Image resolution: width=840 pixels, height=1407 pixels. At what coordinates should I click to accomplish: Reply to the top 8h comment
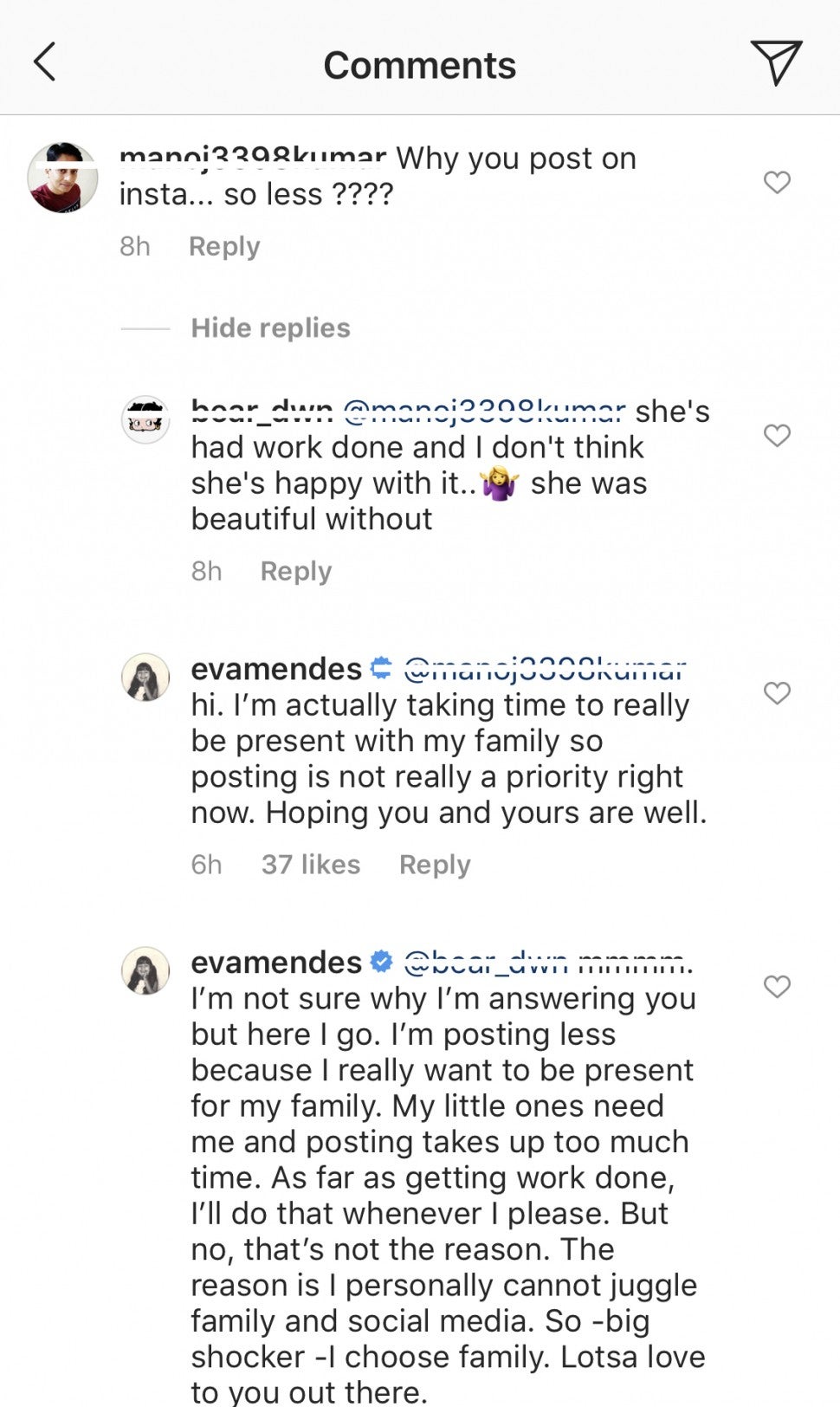(224, 246)
